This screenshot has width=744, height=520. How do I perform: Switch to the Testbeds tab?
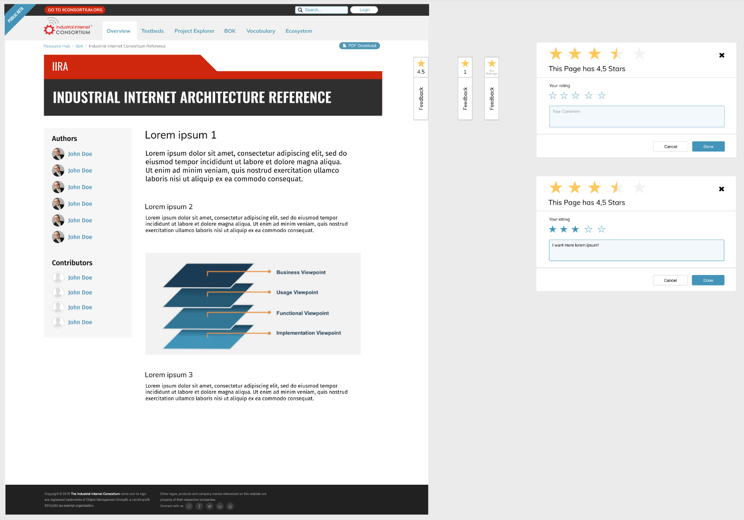pyautogui.click(x=152, y=31)
